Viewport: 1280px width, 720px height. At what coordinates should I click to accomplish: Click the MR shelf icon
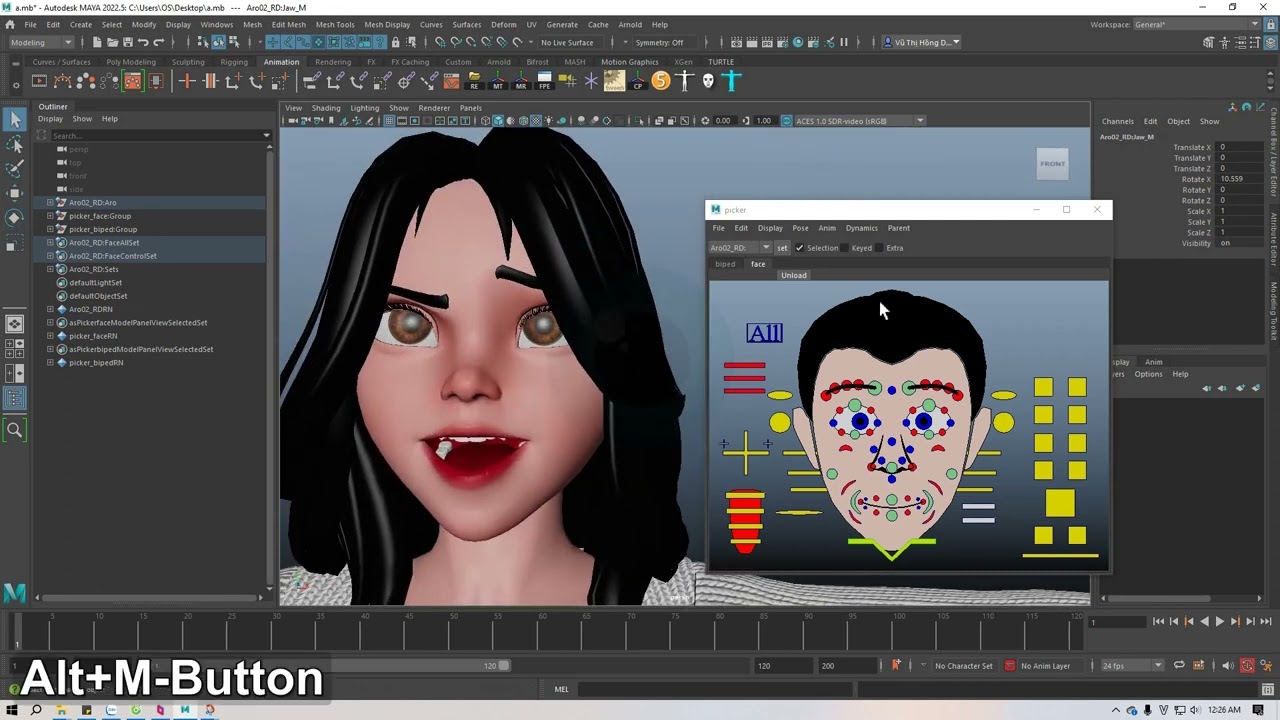[520, 81]
